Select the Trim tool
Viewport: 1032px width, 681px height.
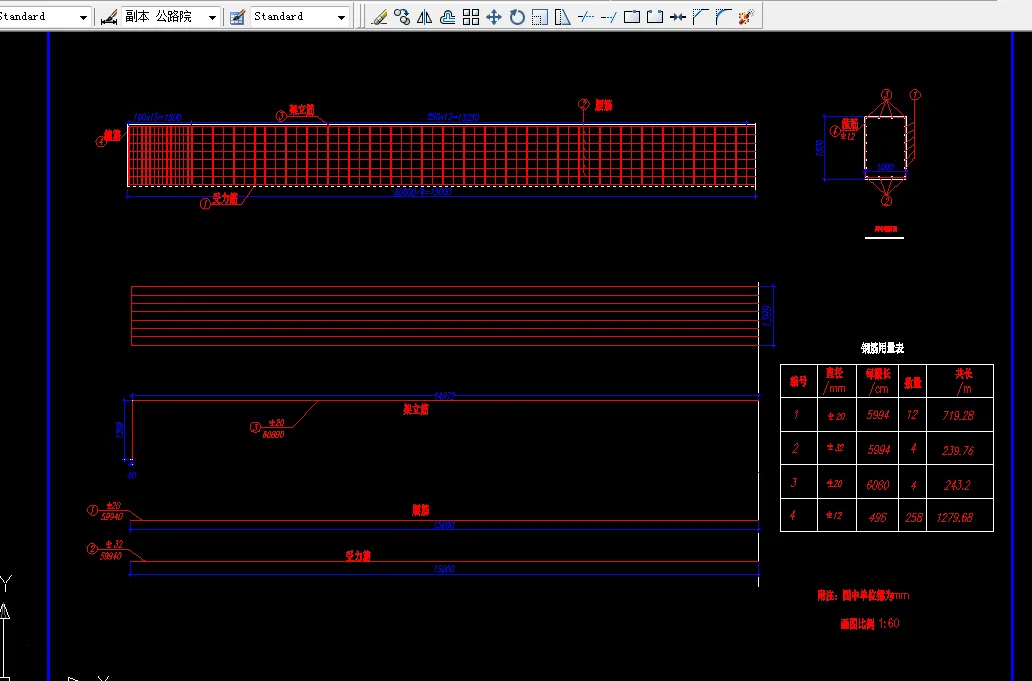586,16
